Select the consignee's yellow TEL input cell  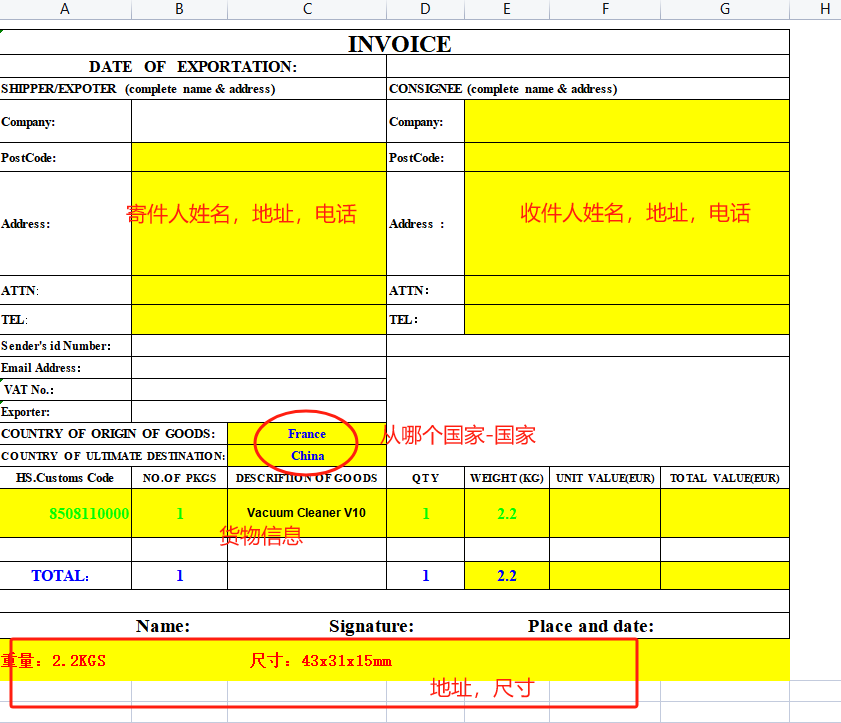[x=626, y=320]
